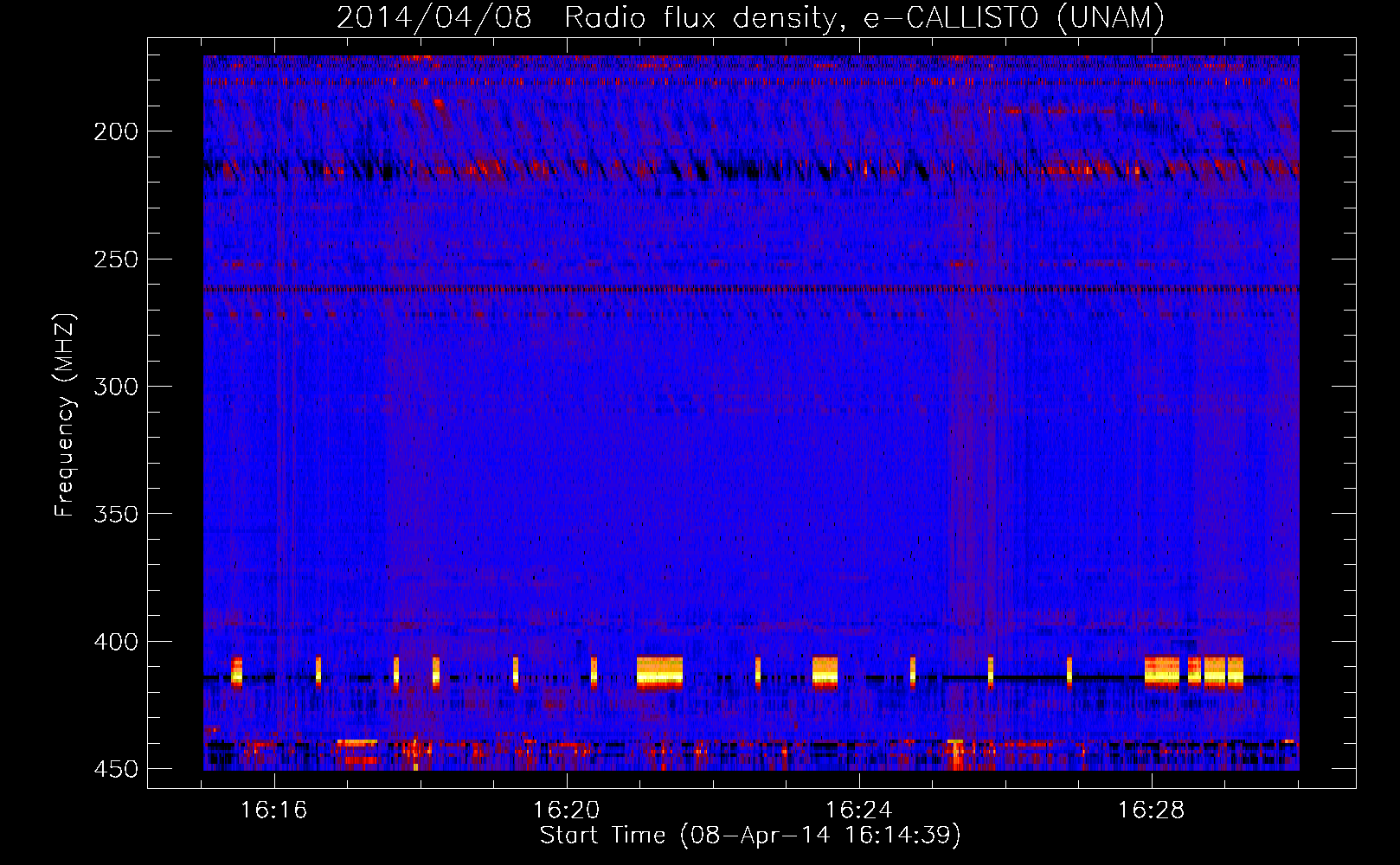Click the date 2014/04/08 in the title

click(433, 17)
